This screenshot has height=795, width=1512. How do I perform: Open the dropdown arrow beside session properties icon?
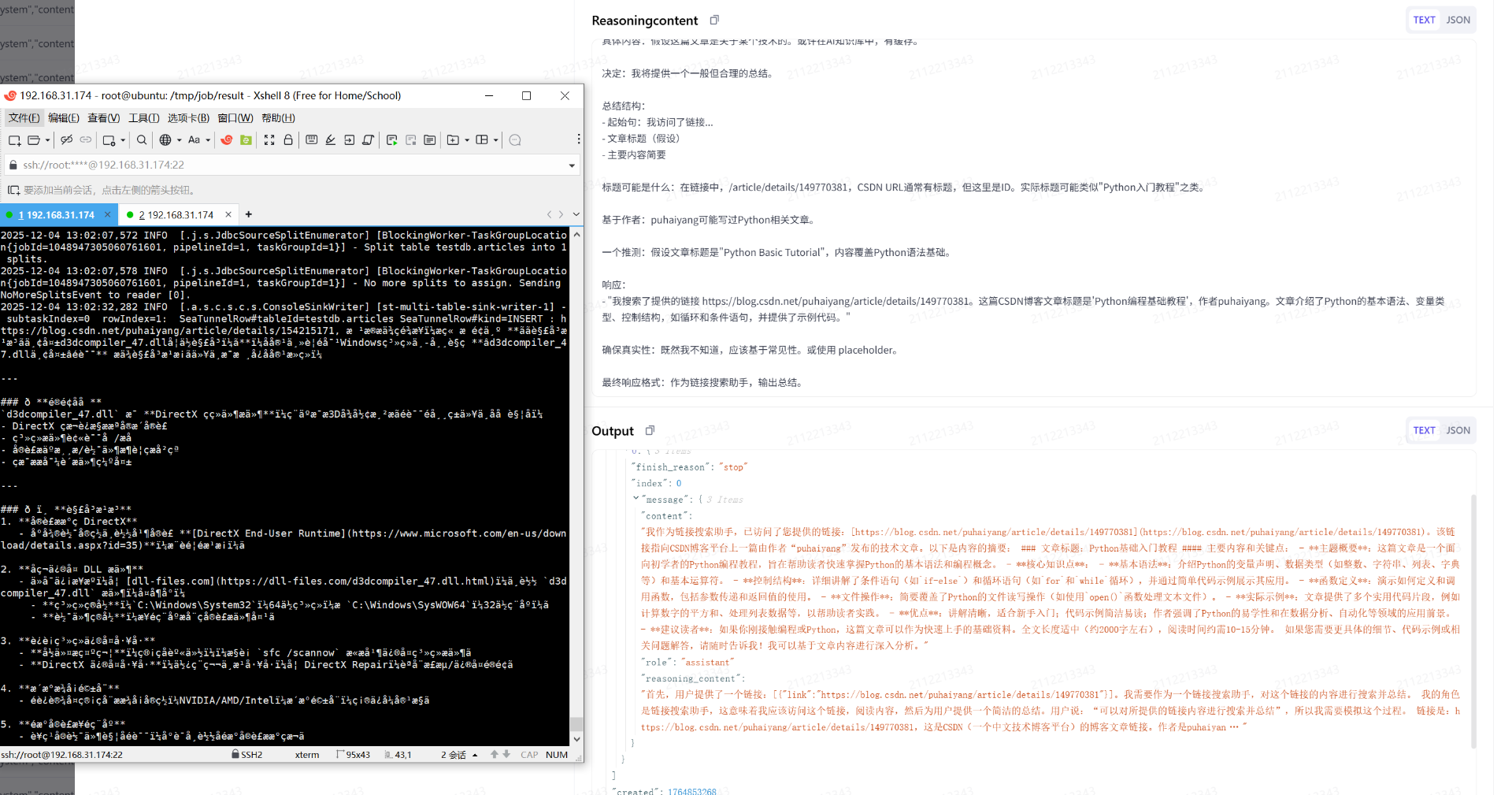pos(123,140)
